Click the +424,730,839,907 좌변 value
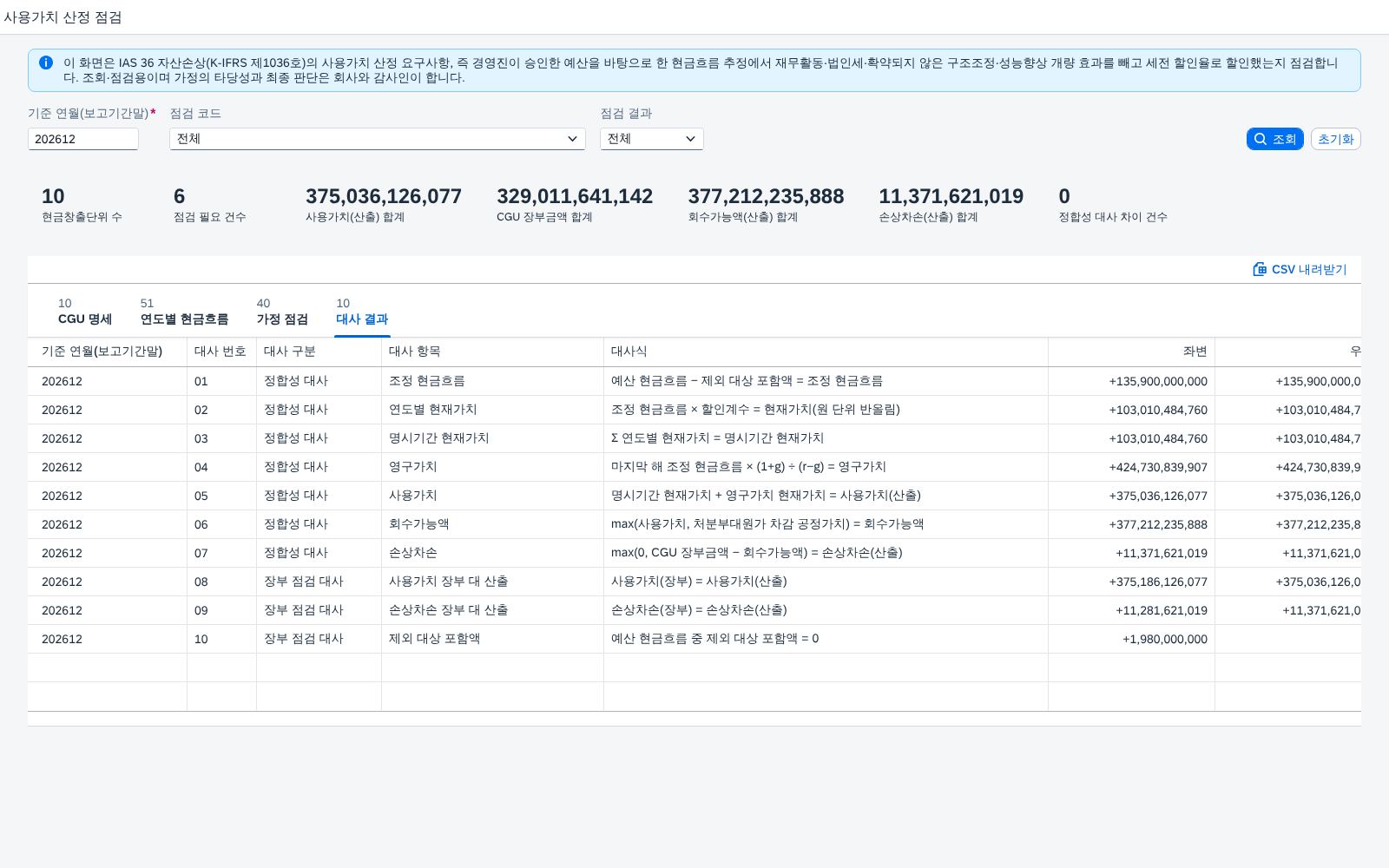The image size is (1389, 868). (x=1157, y=467)
